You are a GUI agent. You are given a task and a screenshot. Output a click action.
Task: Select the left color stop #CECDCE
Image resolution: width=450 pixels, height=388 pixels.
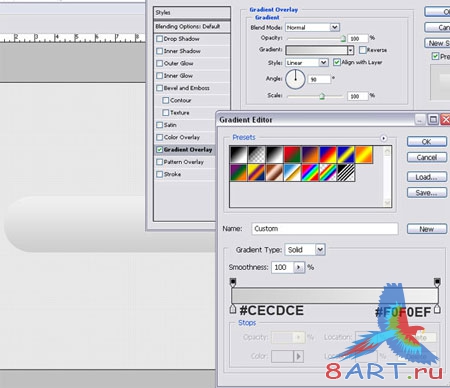click(x=233, y=309)
